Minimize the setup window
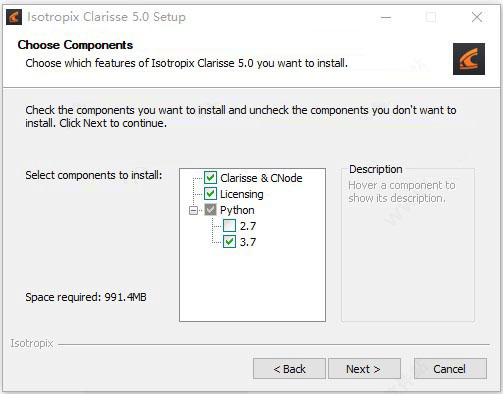 click(386, 17)
